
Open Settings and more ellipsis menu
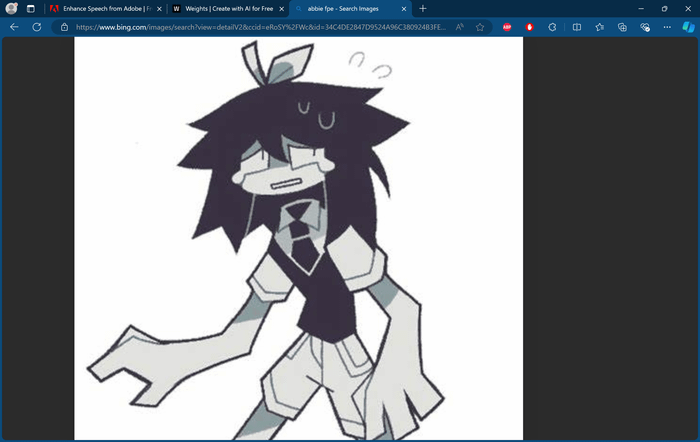[667, 27]
